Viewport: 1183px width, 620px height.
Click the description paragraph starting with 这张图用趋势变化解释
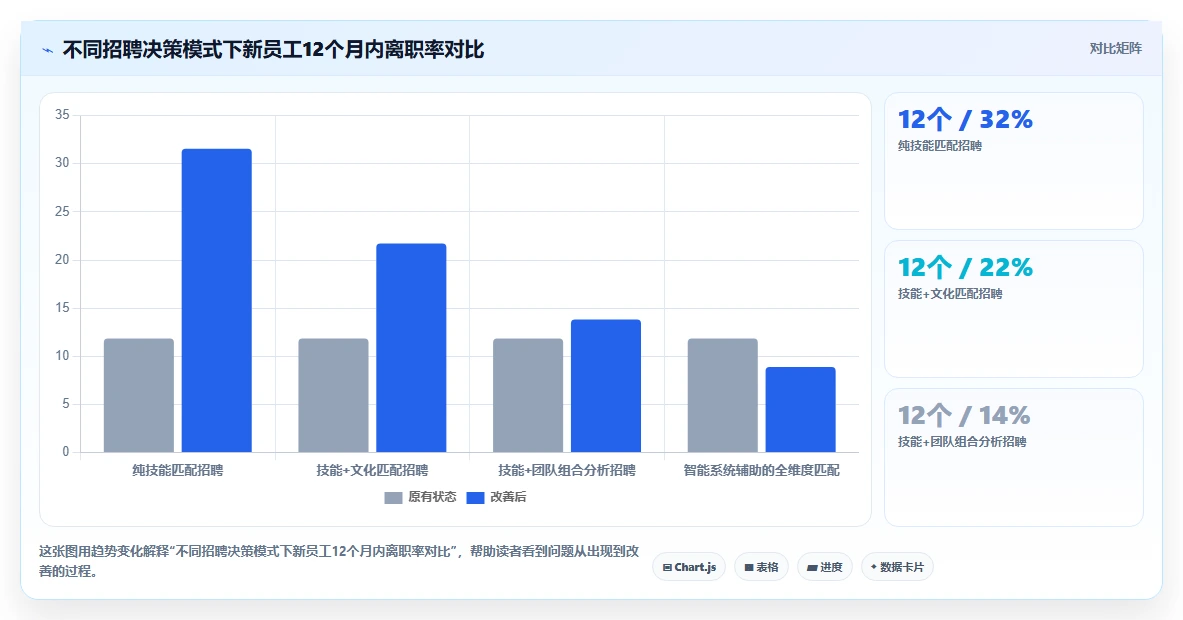pos(340,561)
